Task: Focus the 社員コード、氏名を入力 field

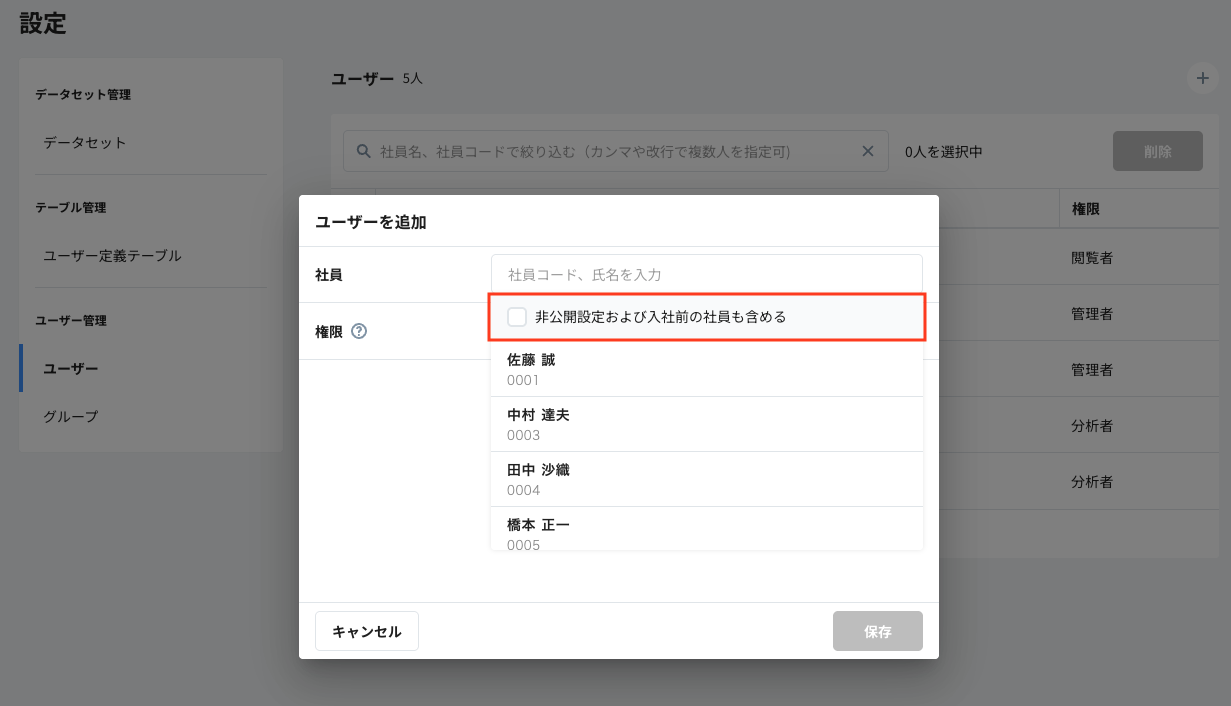Action: [706, 274]
